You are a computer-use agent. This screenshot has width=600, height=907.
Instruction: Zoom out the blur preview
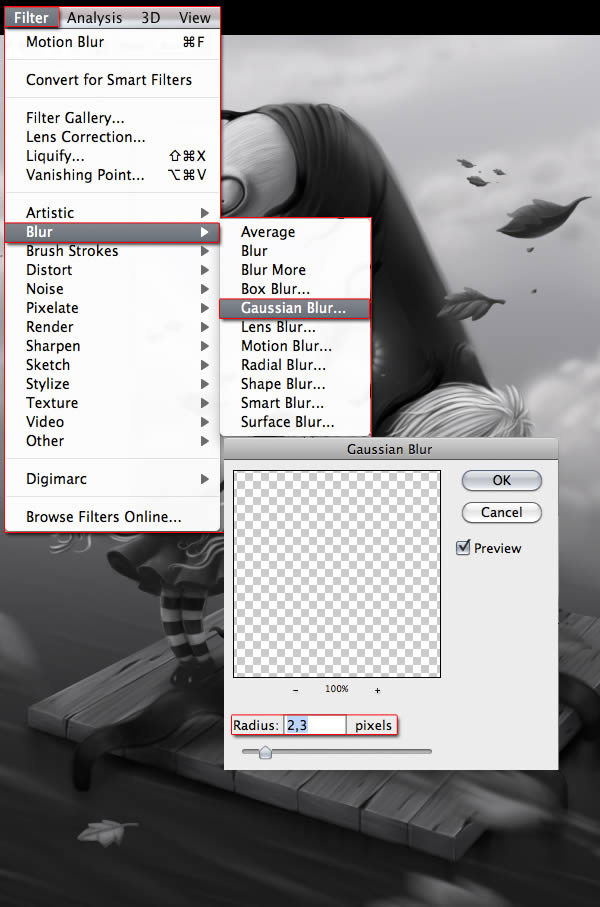(x=296, y=690)
